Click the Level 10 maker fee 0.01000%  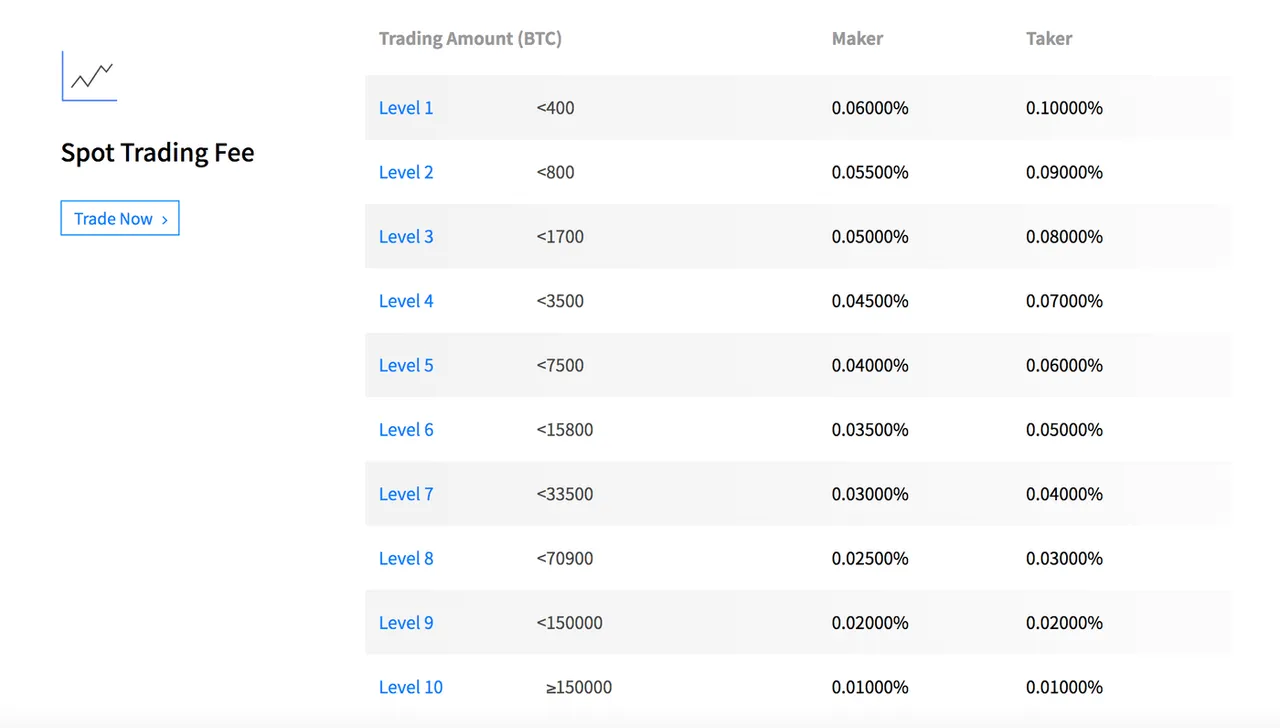click(x=870, y=687)
